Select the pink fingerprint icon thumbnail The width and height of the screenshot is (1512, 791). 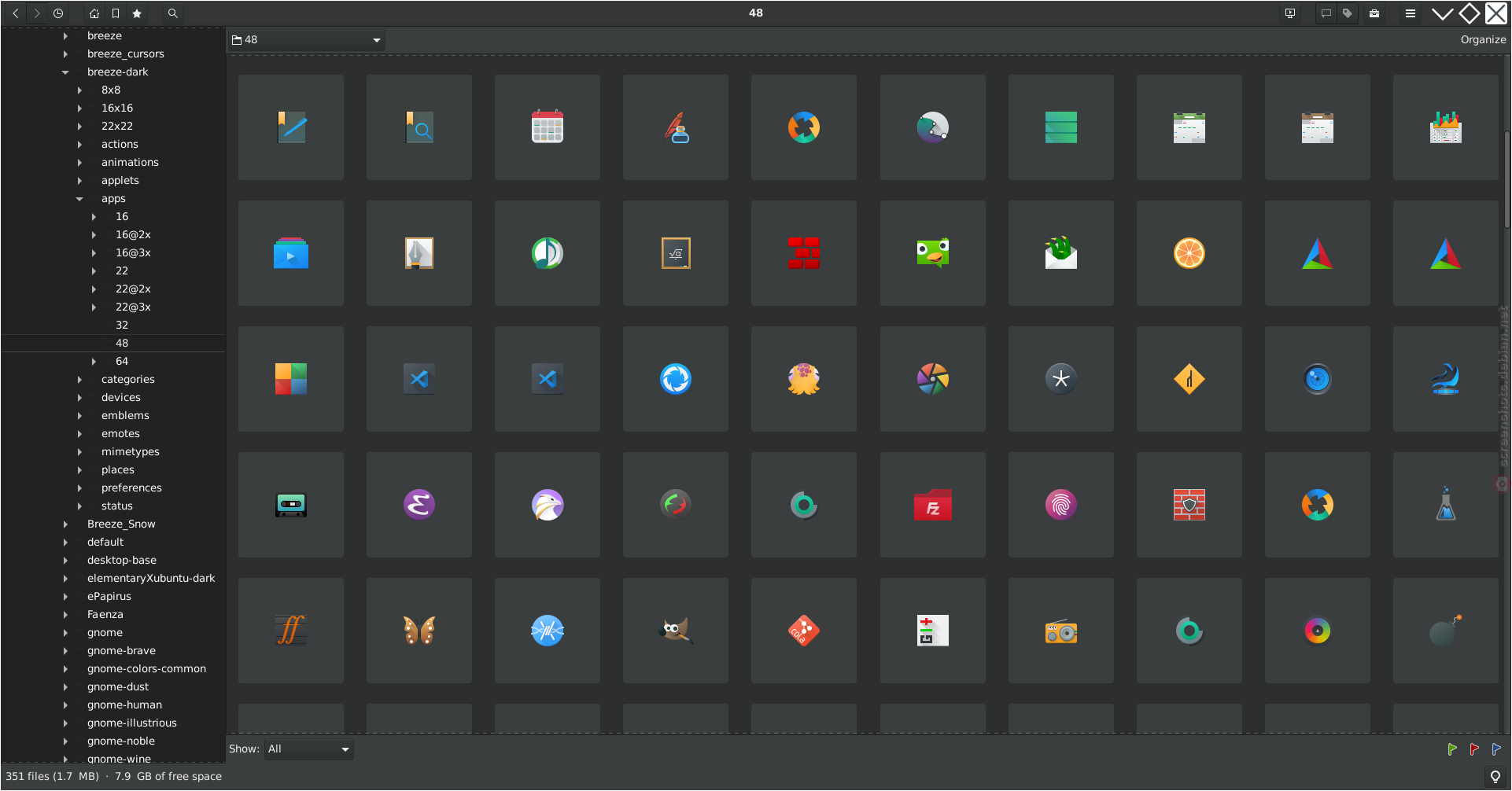pos(1061,505)
